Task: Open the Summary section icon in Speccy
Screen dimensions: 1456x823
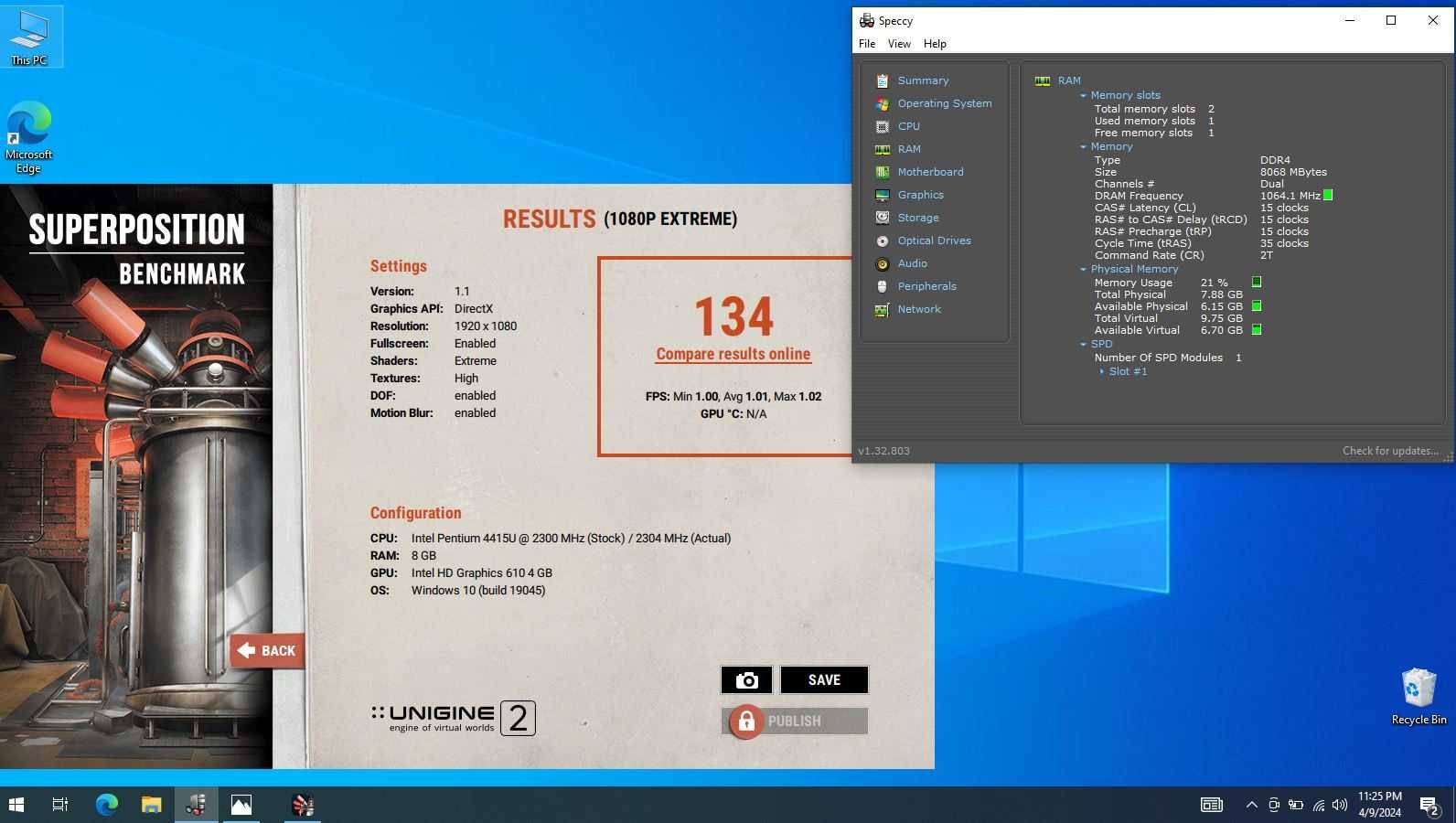Action: click(x=882, y=80)
